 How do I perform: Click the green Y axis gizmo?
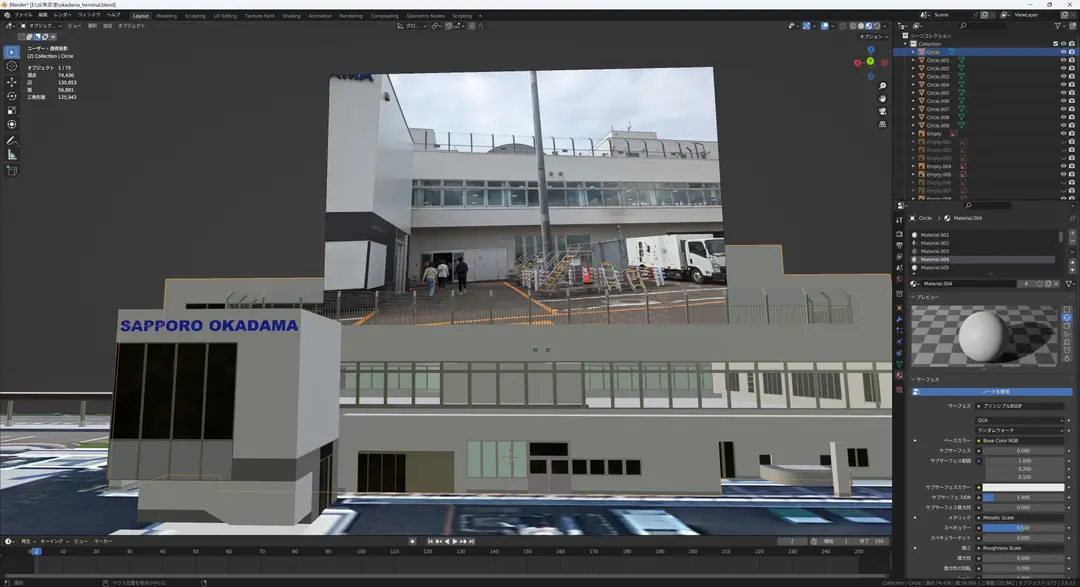(x=871, y=61)
